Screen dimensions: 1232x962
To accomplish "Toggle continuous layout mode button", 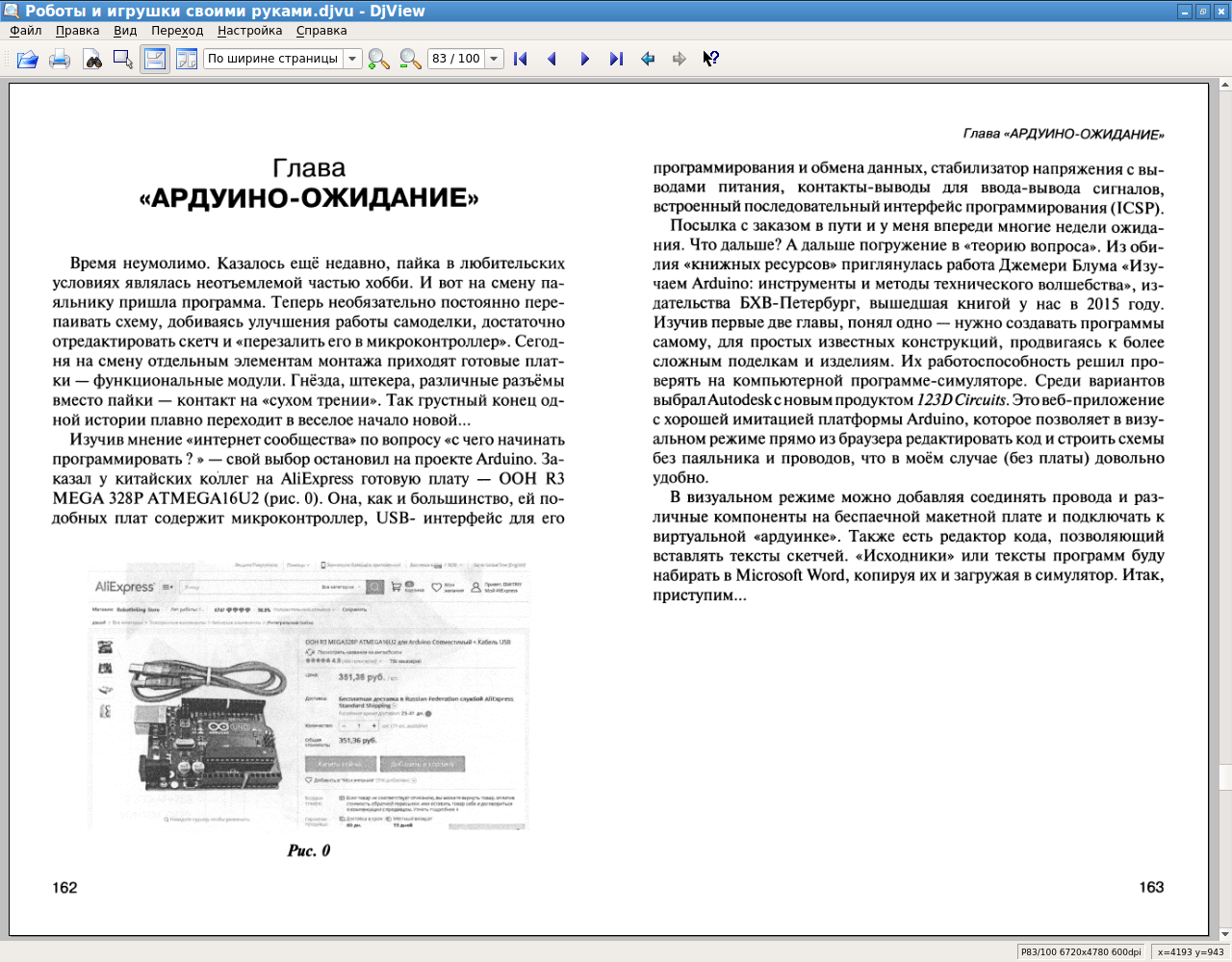I will [155, 59].
